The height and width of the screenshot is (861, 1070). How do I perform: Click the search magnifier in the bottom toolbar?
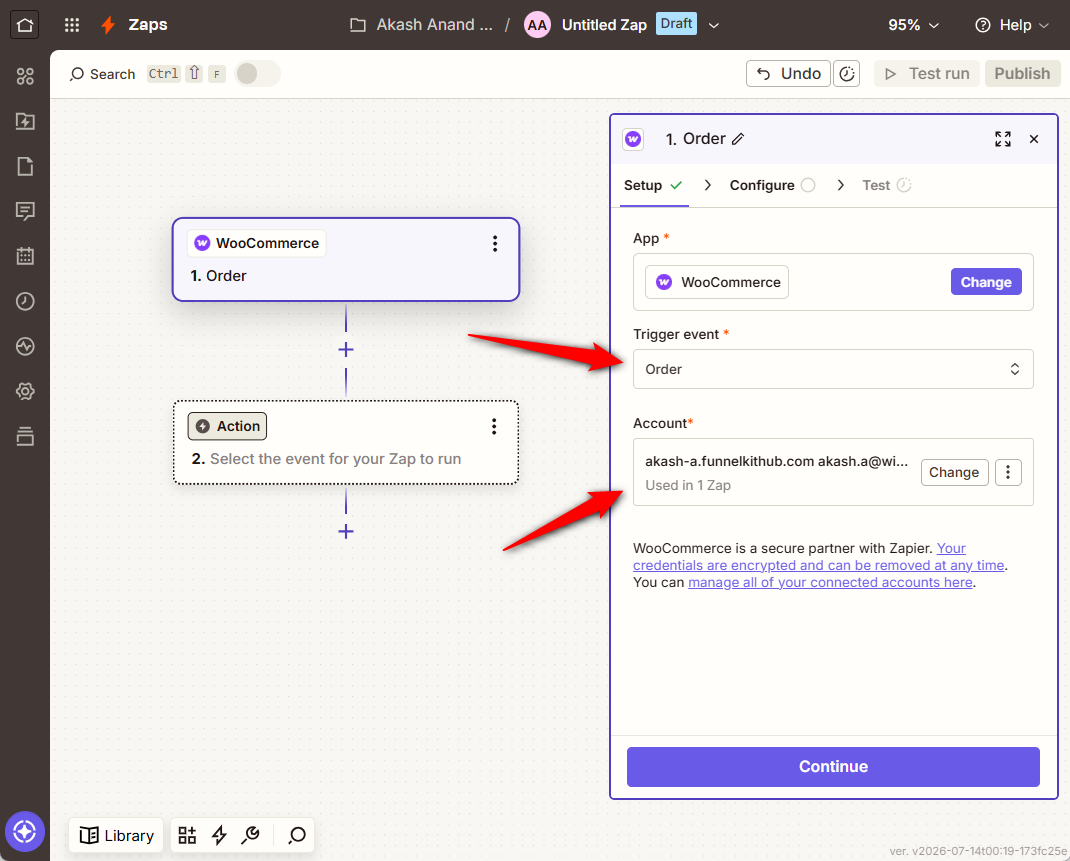point(297,835)
